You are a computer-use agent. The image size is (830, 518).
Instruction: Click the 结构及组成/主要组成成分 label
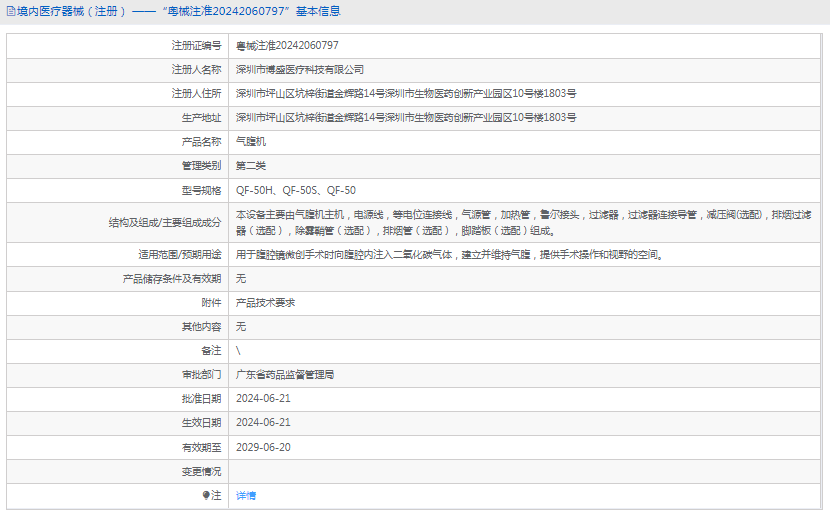coord(165,223)
